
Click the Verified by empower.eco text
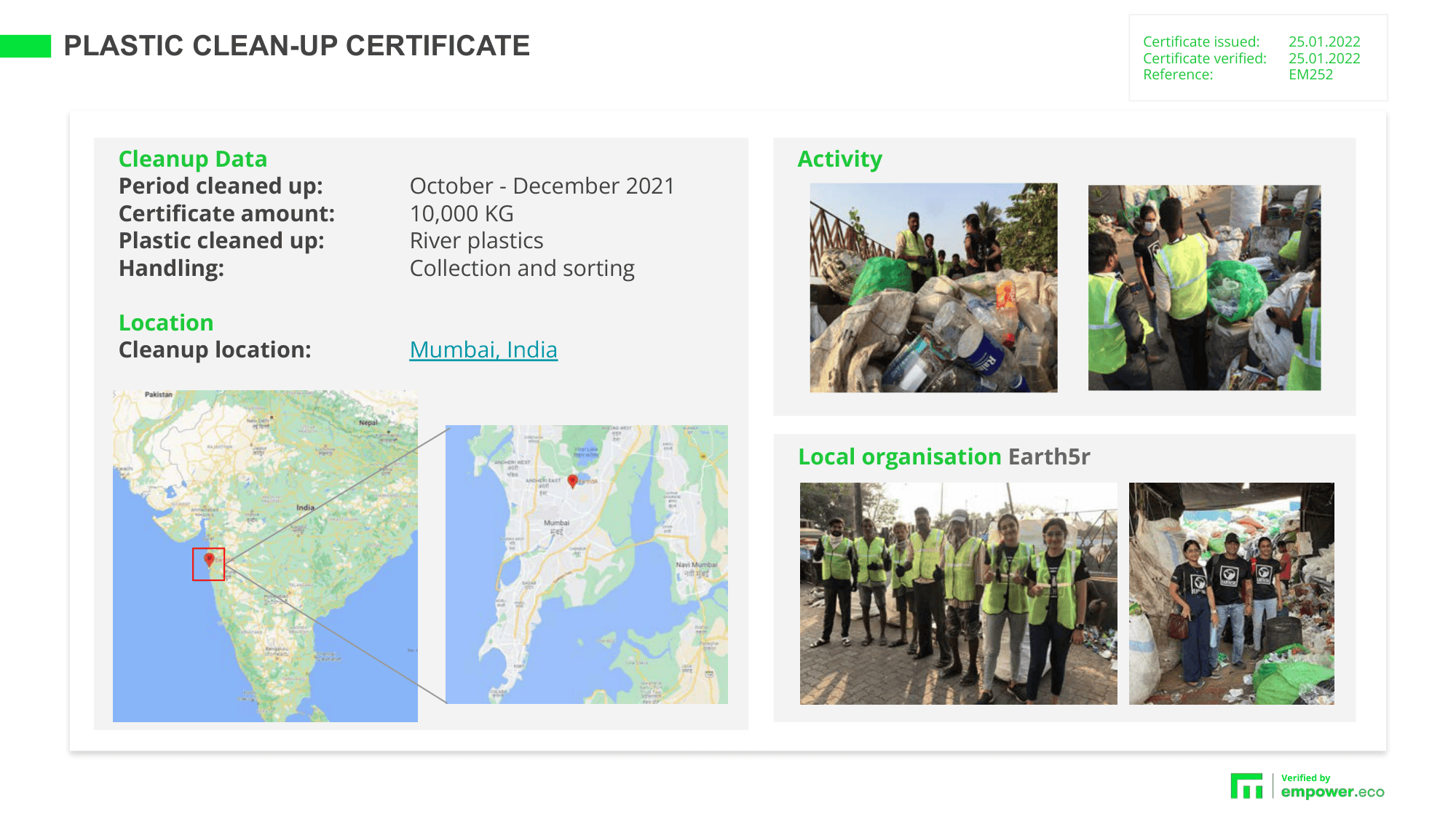[1332, 786]
